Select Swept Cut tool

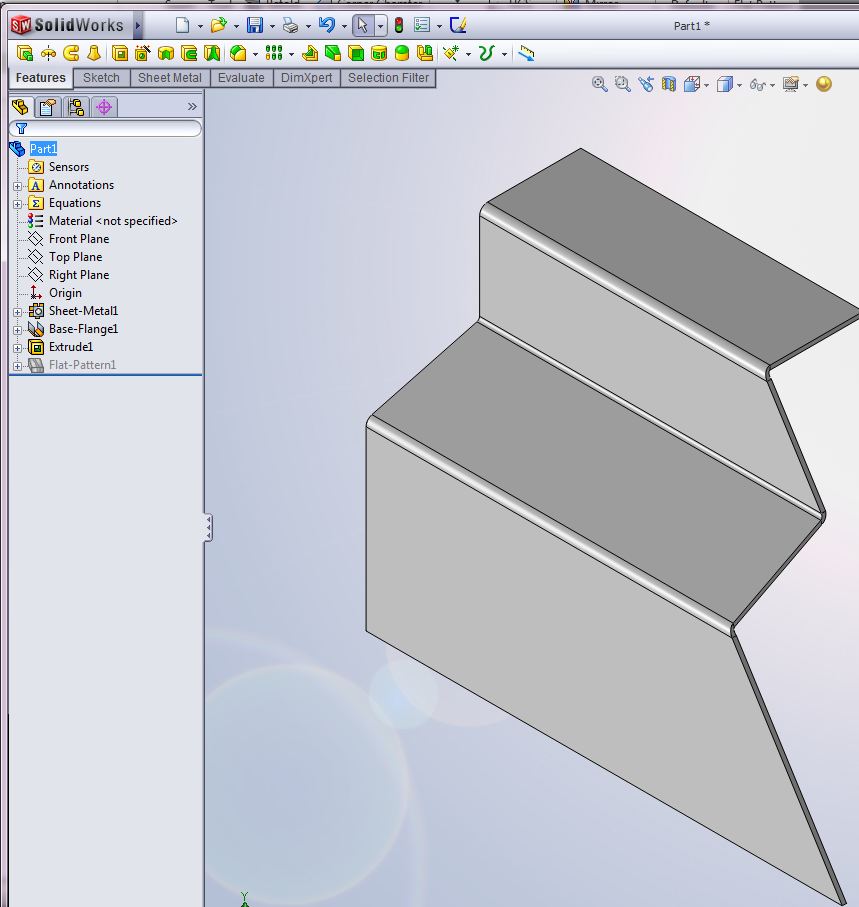pos(189,53)
